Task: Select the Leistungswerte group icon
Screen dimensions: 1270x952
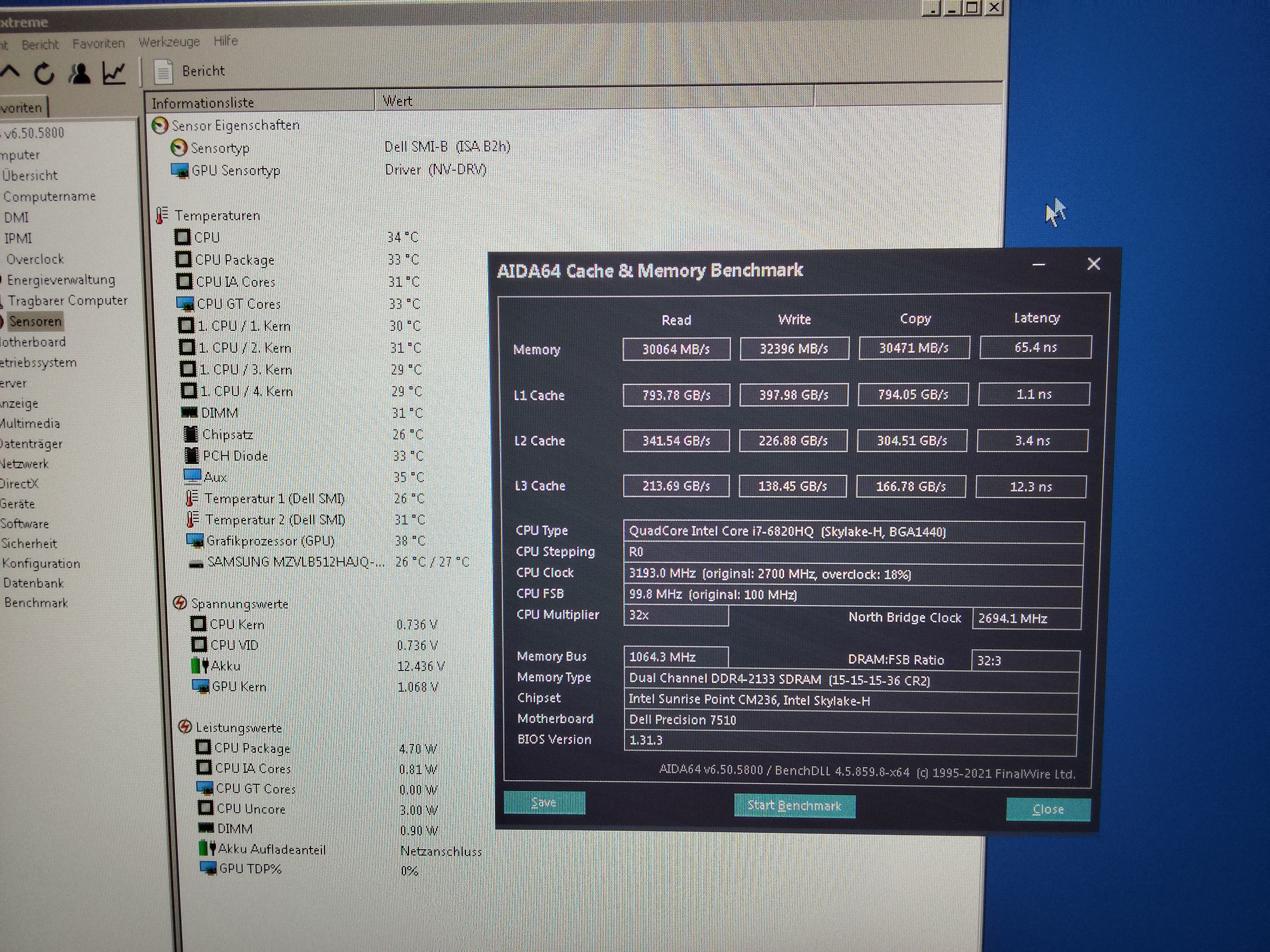Action: (185, 727)
